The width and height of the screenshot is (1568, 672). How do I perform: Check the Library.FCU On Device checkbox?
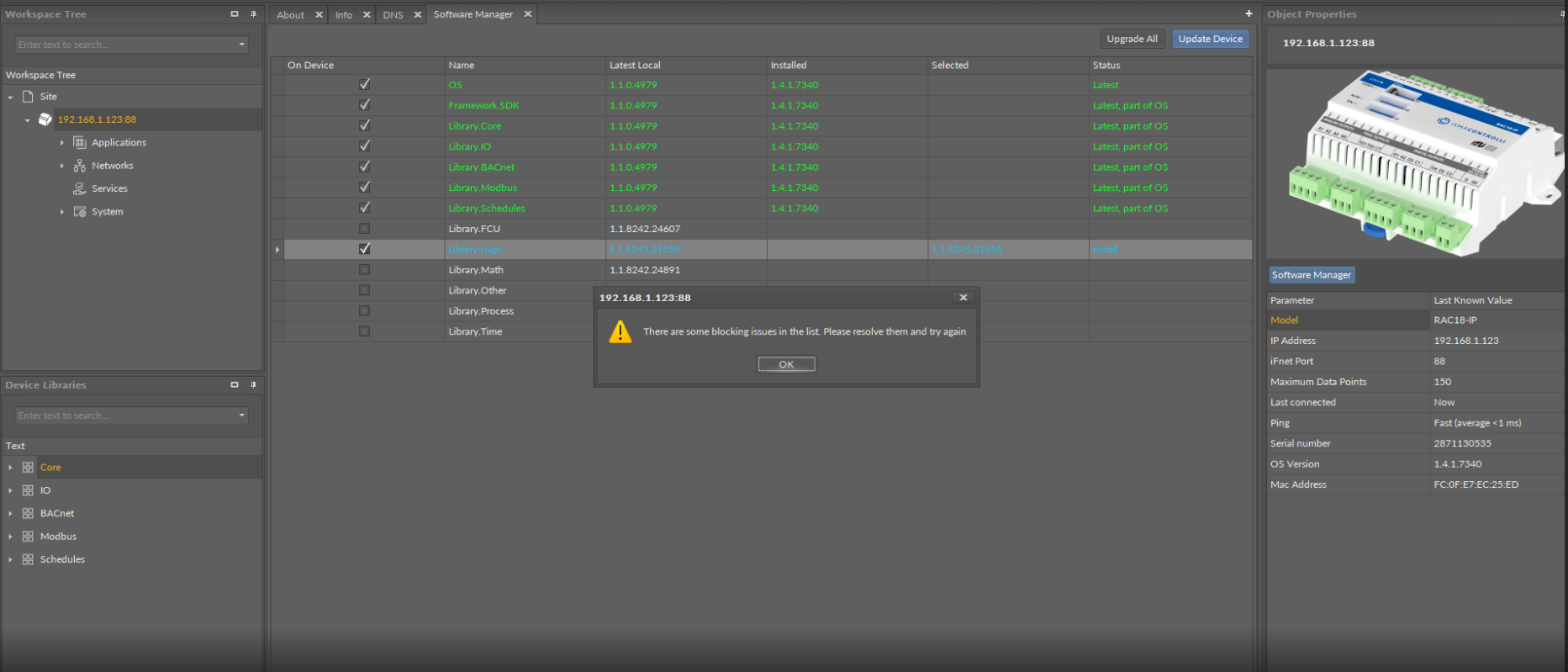[364, 229]
